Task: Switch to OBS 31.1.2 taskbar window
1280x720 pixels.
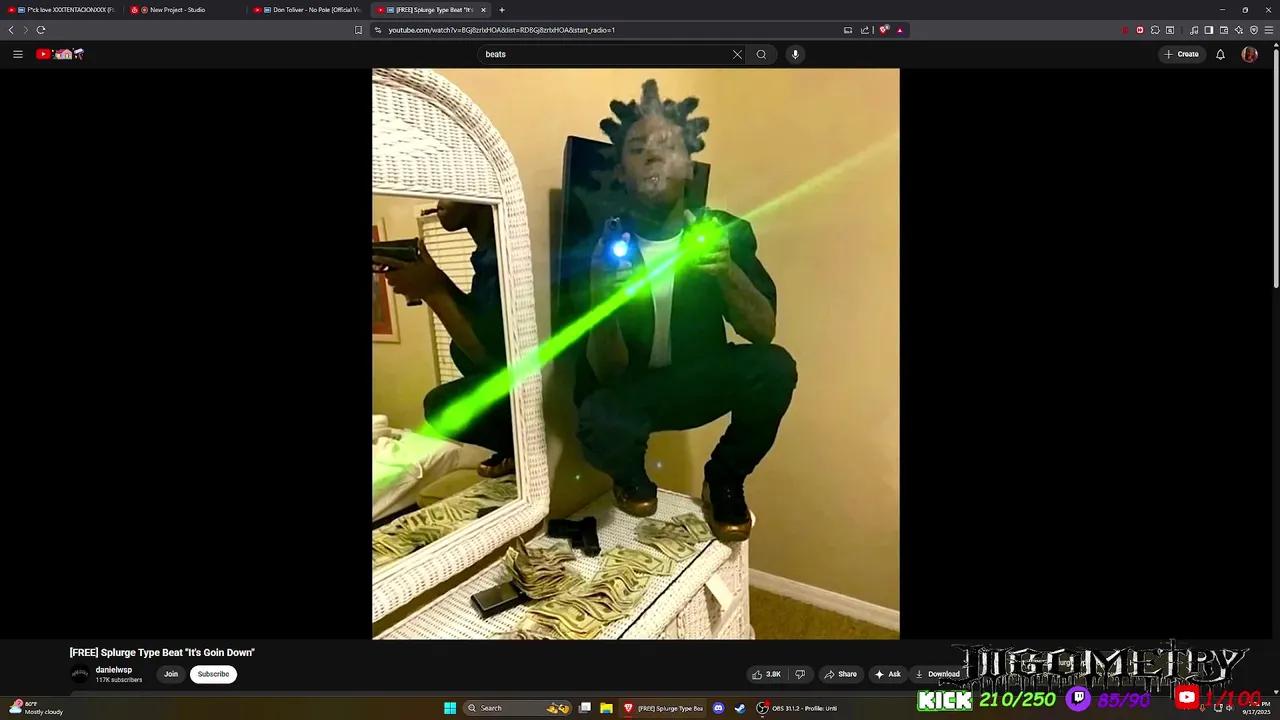Action: pyautogui.click(x=797, y=708)
